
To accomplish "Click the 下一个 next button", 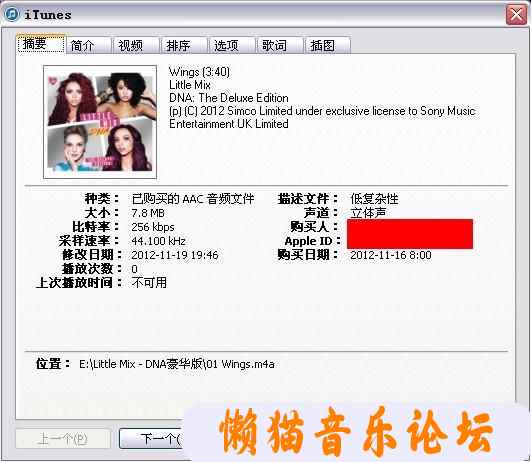I will click(x=151, y=439).
